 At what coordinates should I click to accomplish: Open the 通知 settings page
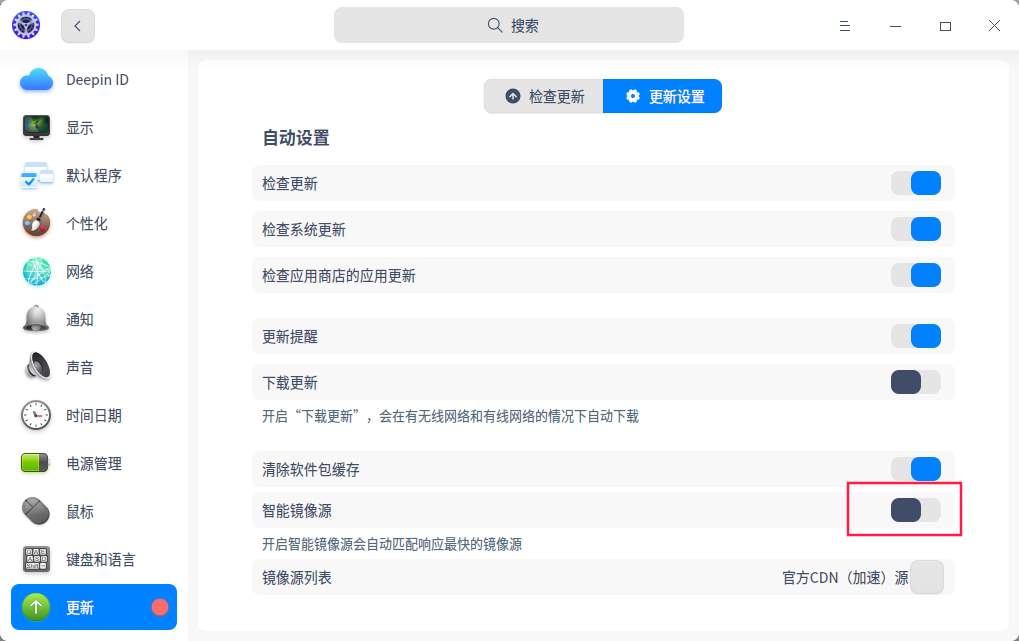click(94, 319)
